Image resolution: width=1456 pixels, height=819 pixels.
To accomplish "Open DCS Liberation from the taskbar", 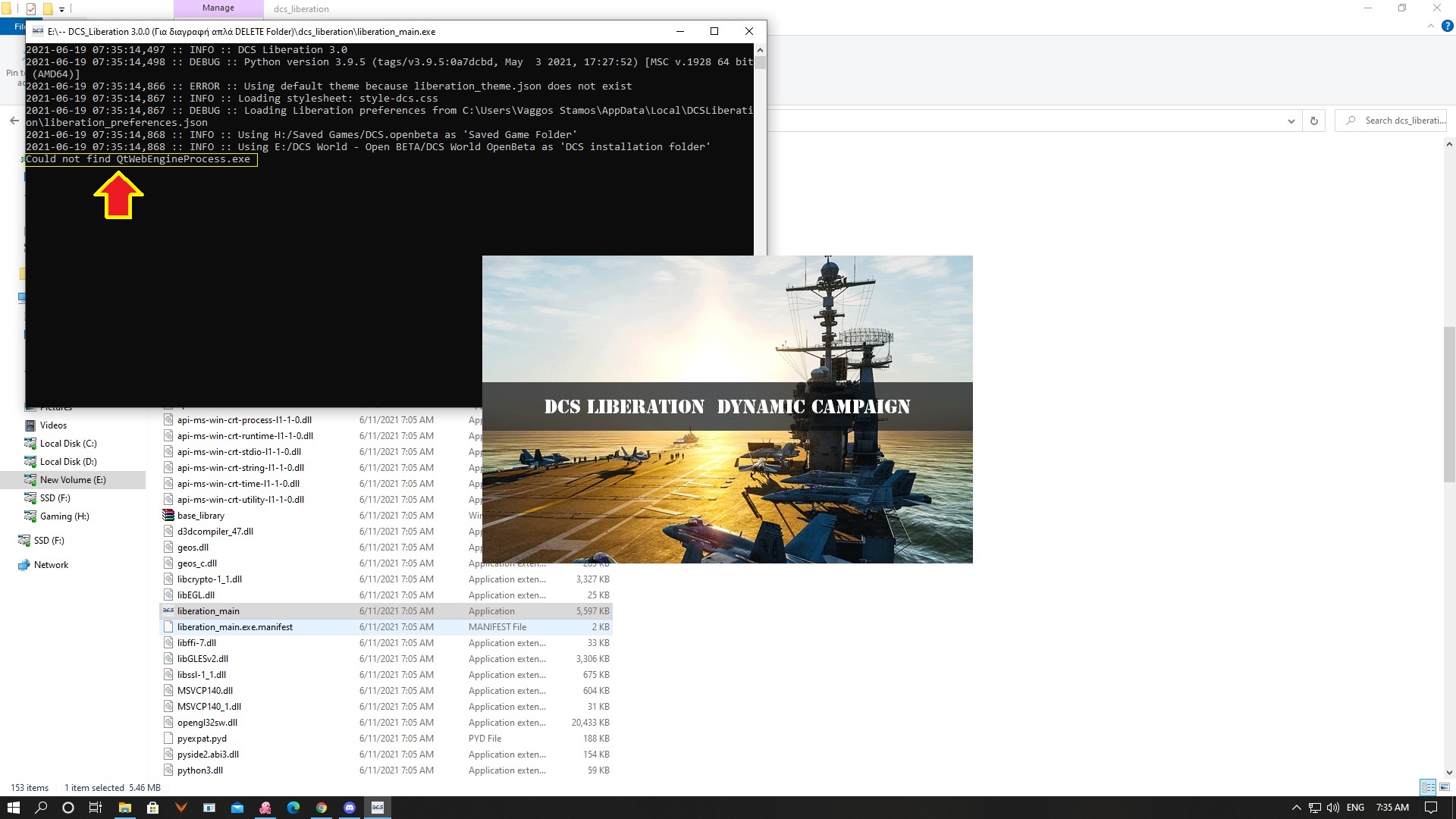I will click(x=378, y=808).
